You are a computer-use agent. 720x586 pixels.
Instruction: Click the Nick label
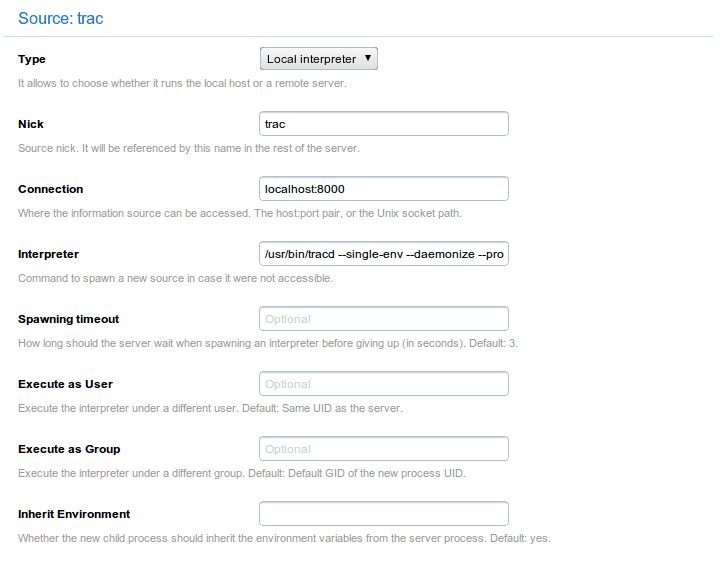31,125
